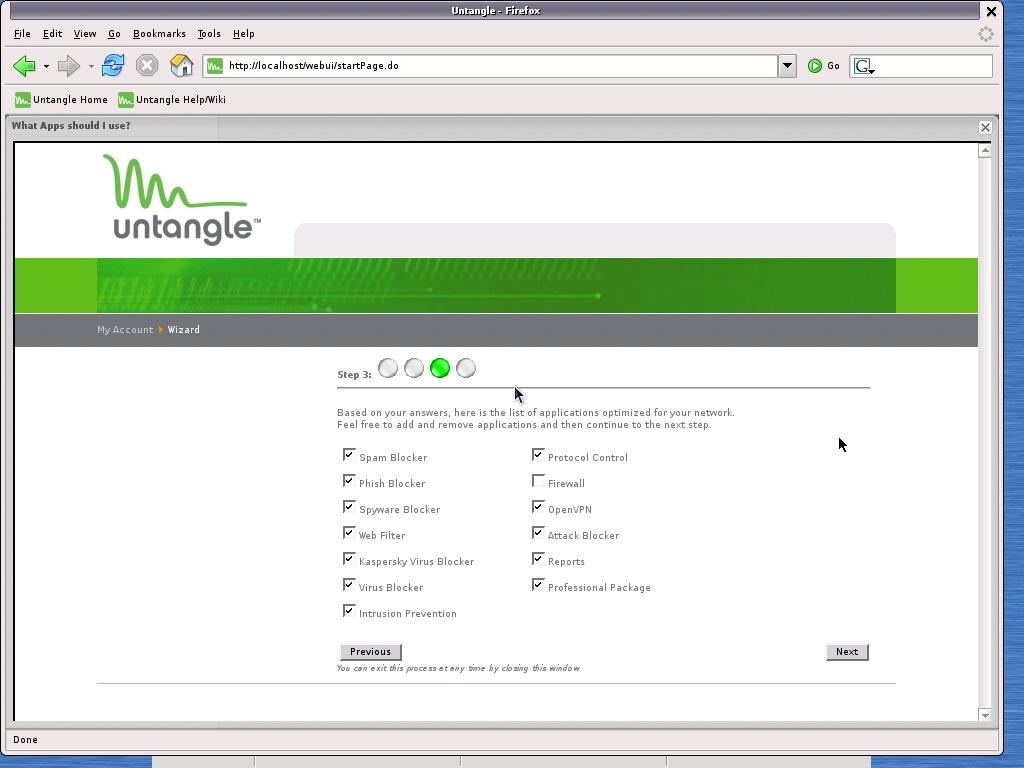
Task: Click the green Go button icon
Action: click(814, 66)
